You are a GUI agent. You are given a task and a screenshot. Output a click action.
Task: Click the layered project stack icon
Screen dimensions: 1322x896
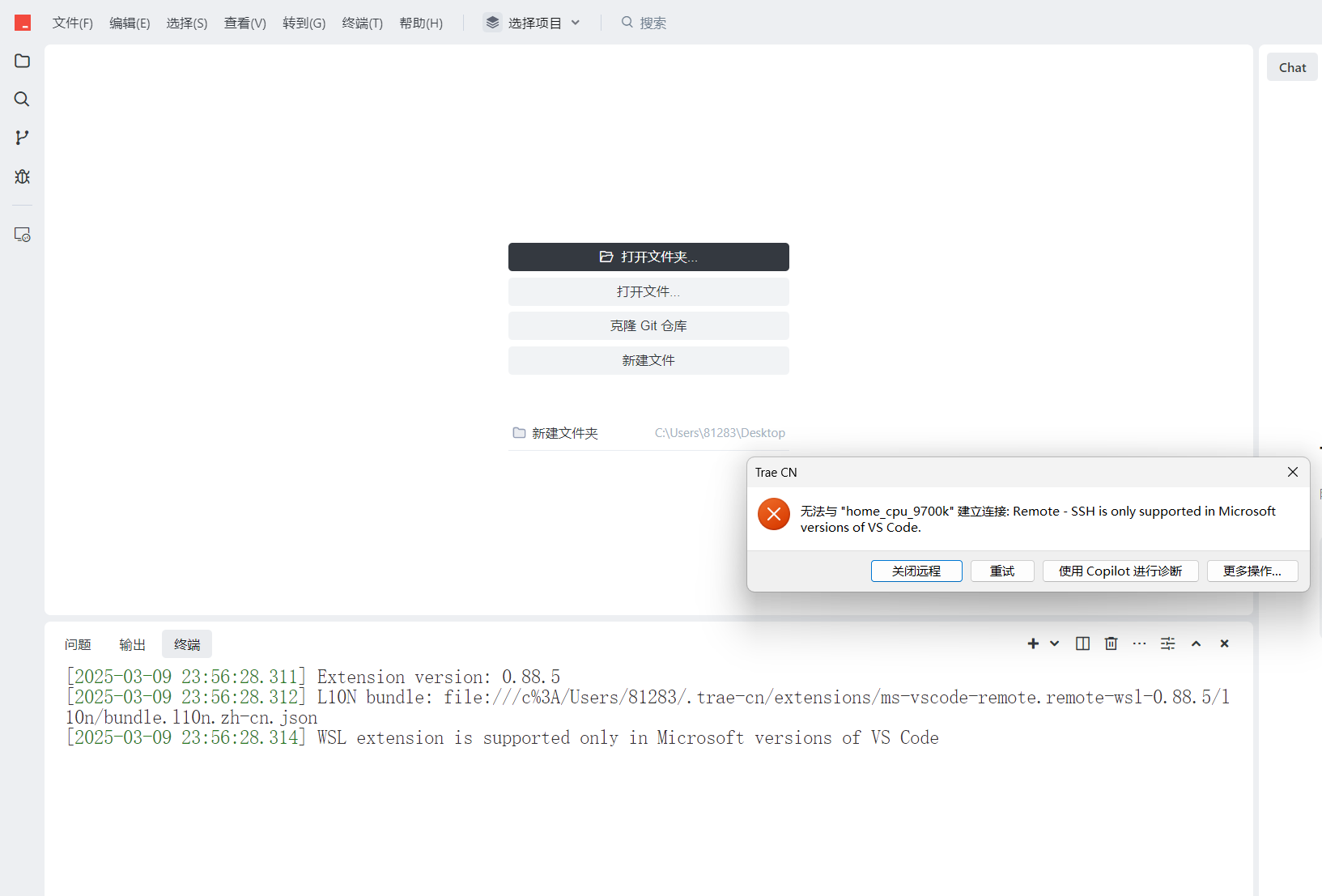[x=492, y=23]
